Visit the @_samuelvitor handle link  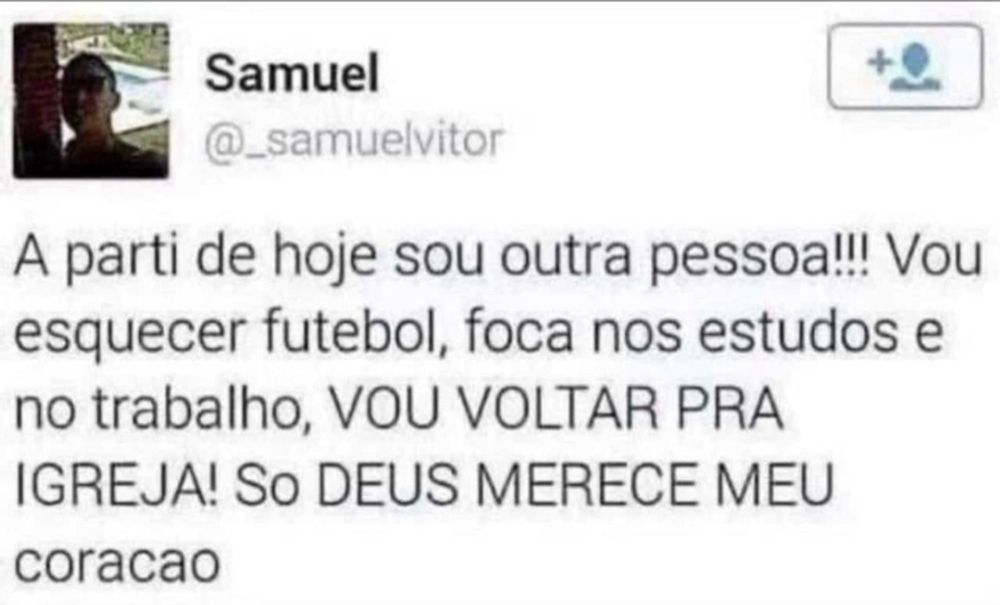pos(354,141)
